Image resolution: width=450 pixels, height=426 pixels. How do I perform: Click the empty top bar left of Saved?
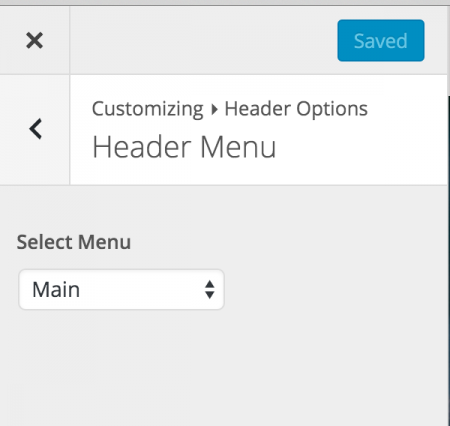click(x=203, y=40)
